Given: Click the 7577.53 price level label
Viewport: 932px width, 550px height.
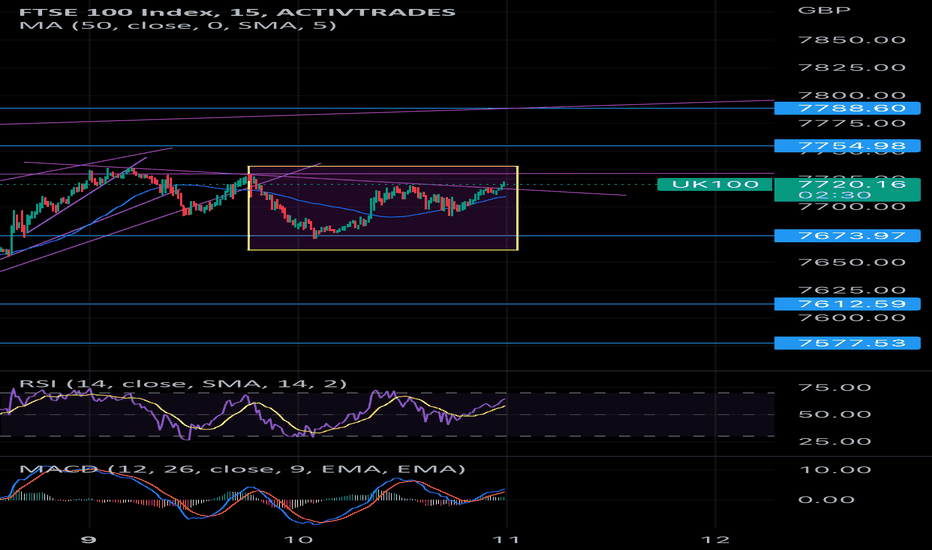Looking at the screenshot, I should [848, 343].
